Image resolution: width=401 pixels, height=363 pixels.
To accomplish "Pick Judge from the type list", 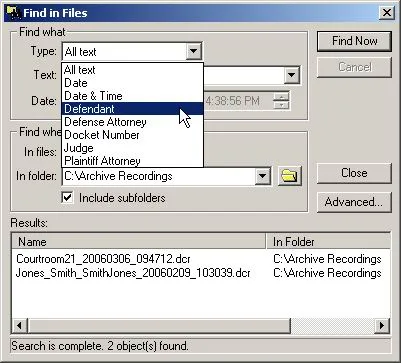I will click(132, 148).
